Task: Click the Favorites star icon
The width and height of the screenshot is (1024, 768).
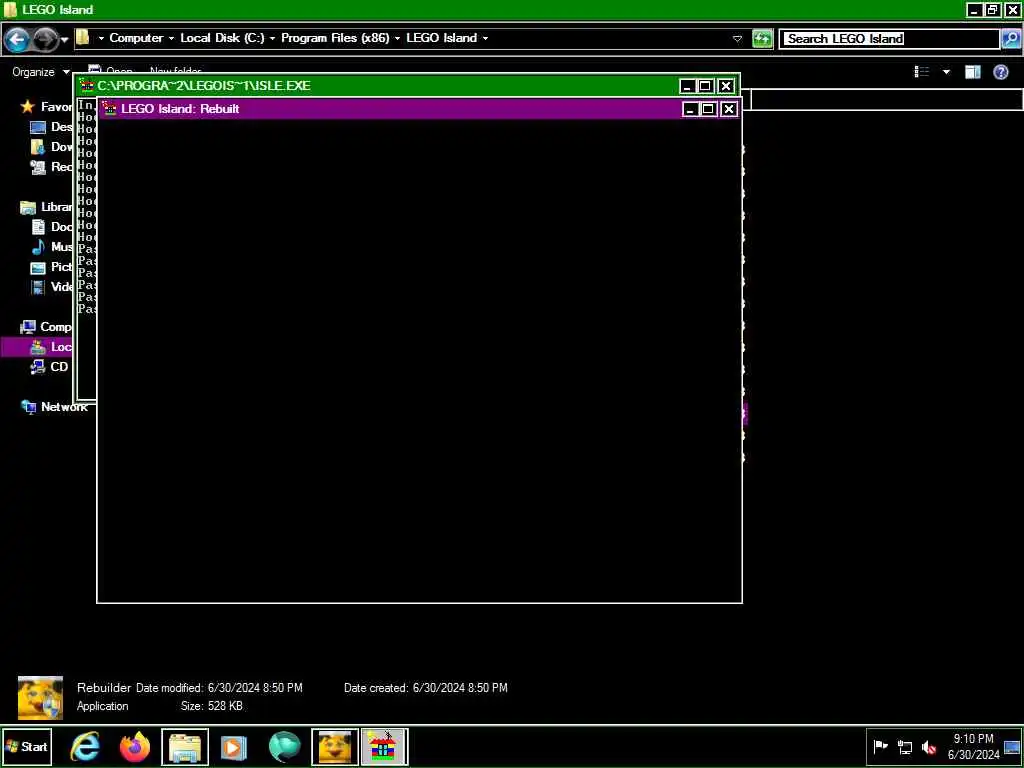Action: point(27,106)
